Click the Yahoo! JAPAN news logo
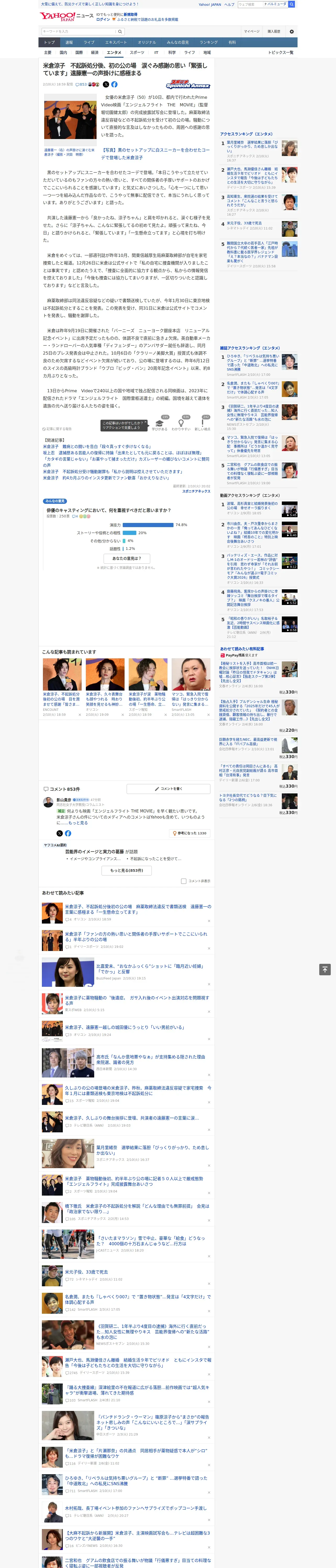336x1568 pixels. [66, 17]
